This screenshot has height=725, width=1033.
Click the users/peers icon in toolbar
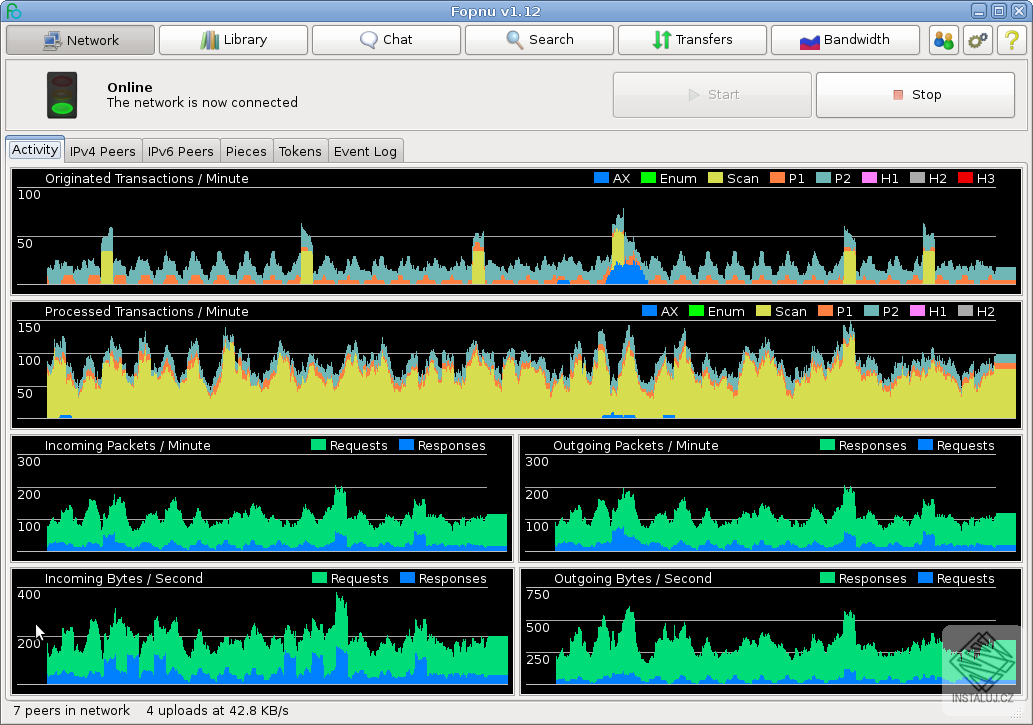(x=943, y=40)
